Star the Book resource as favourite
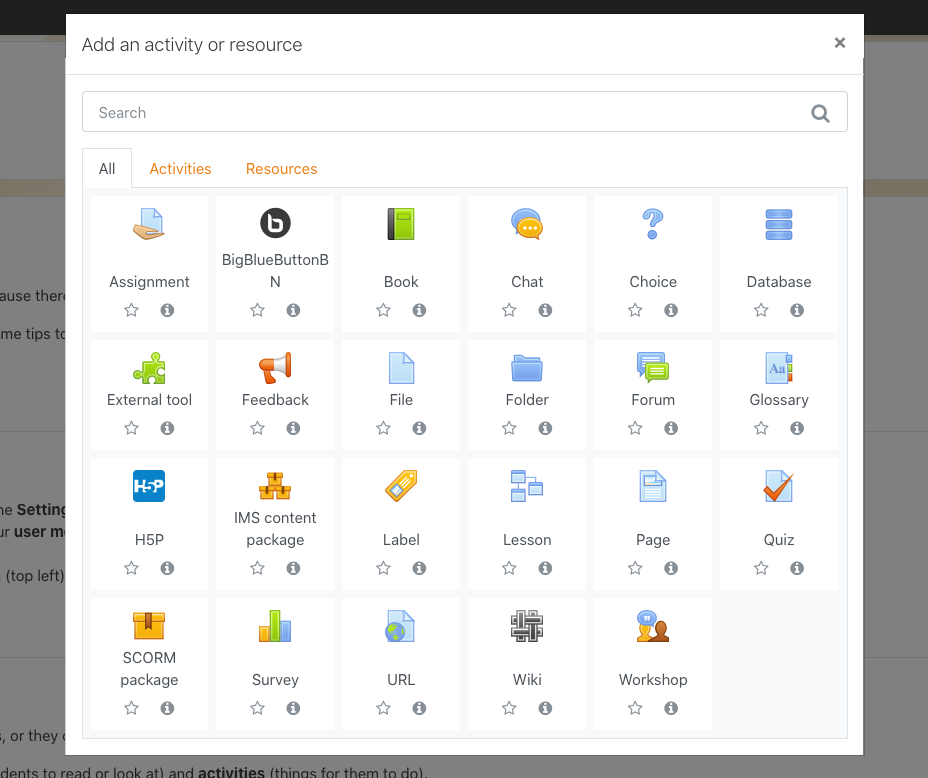This screenshot has width=928, height=778. click(x=384, y=309)
